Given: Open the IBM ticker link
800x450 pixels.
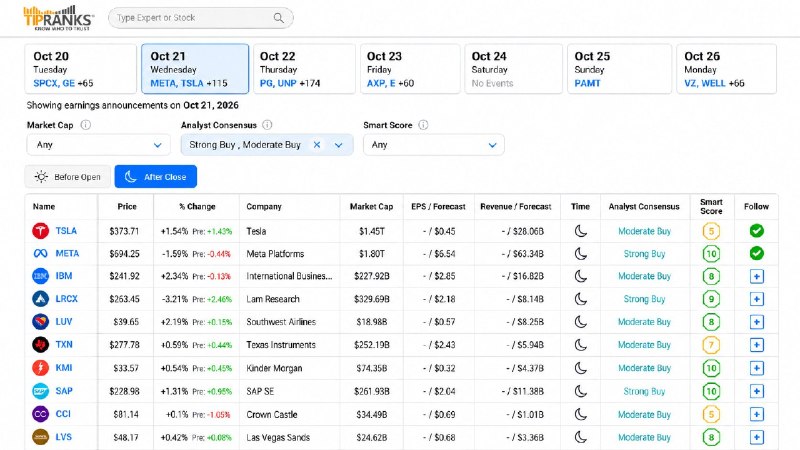Looking at the screenshot, I should pyautogui.click(x=64, y=276).
